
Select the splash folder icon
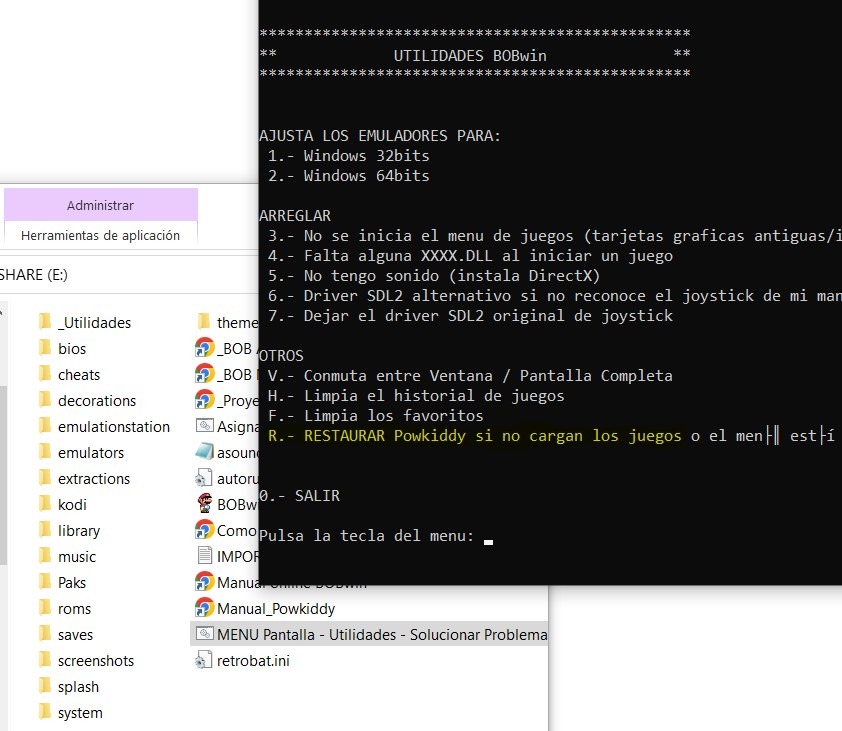click(x=45, y=686)
